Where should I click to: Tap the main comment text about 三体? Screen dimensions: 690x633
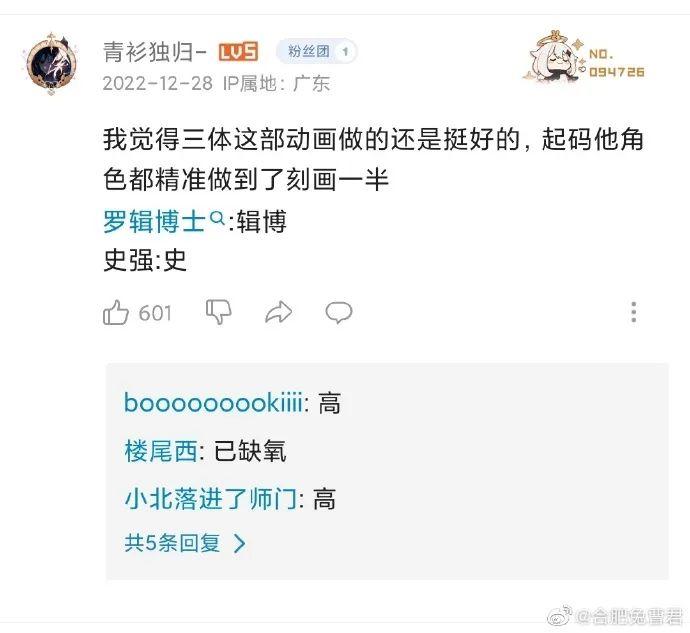[x=374, y=159]
